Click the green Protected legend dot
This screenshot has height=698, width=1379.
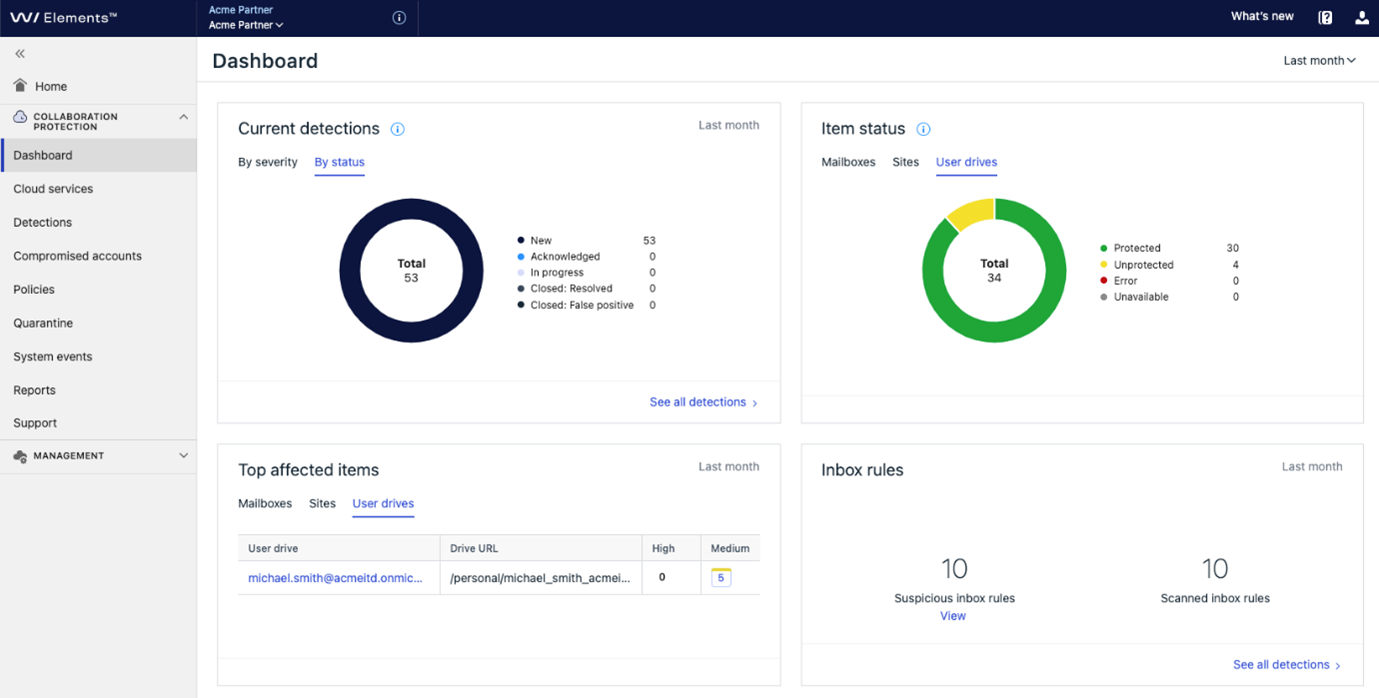pyautogui.click(x=1104, y=248)
